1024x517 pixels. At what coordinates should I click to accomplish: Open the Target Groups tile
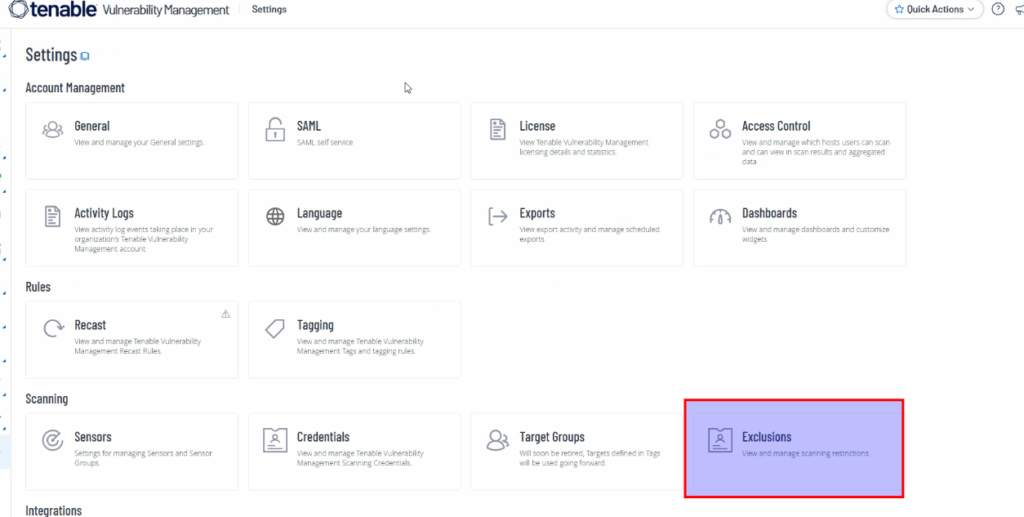577,451
